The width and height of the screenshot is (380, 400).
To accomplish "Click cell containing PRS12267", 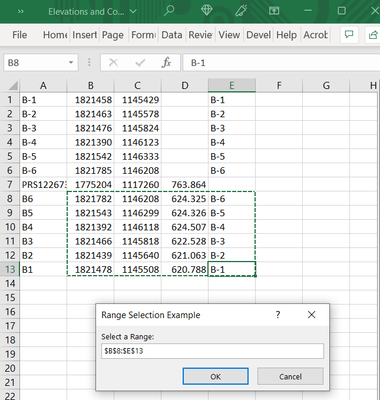I will tap(43, 185).
